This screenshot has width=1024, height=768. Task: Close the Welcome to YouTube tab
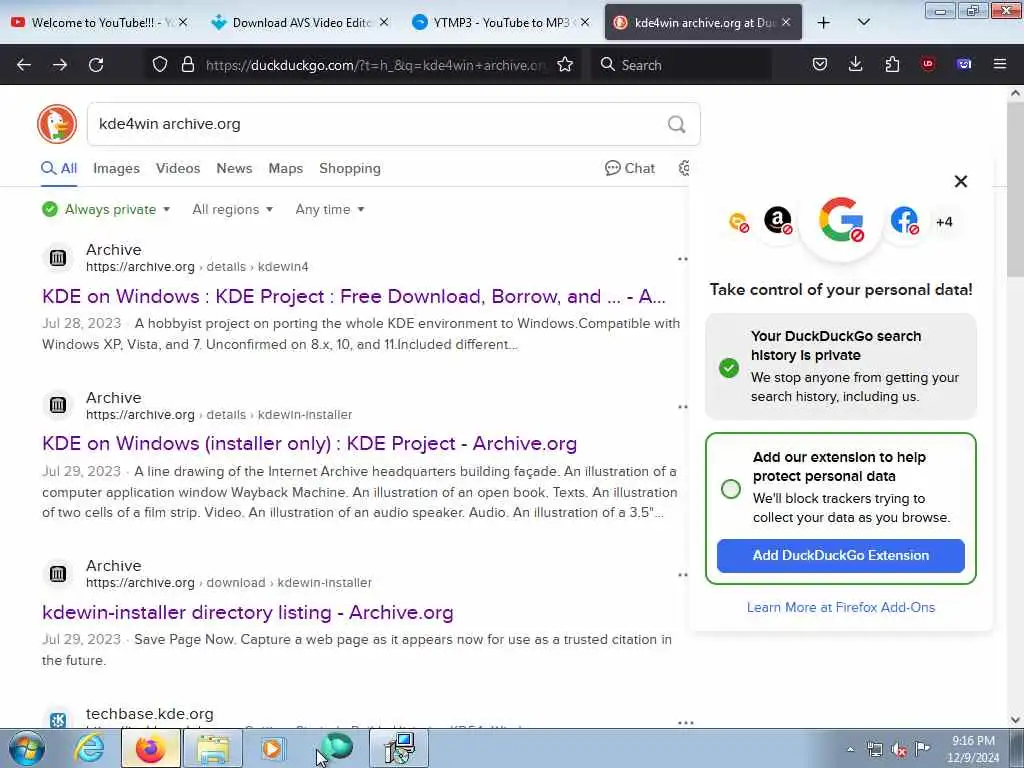tap(183, 23)
